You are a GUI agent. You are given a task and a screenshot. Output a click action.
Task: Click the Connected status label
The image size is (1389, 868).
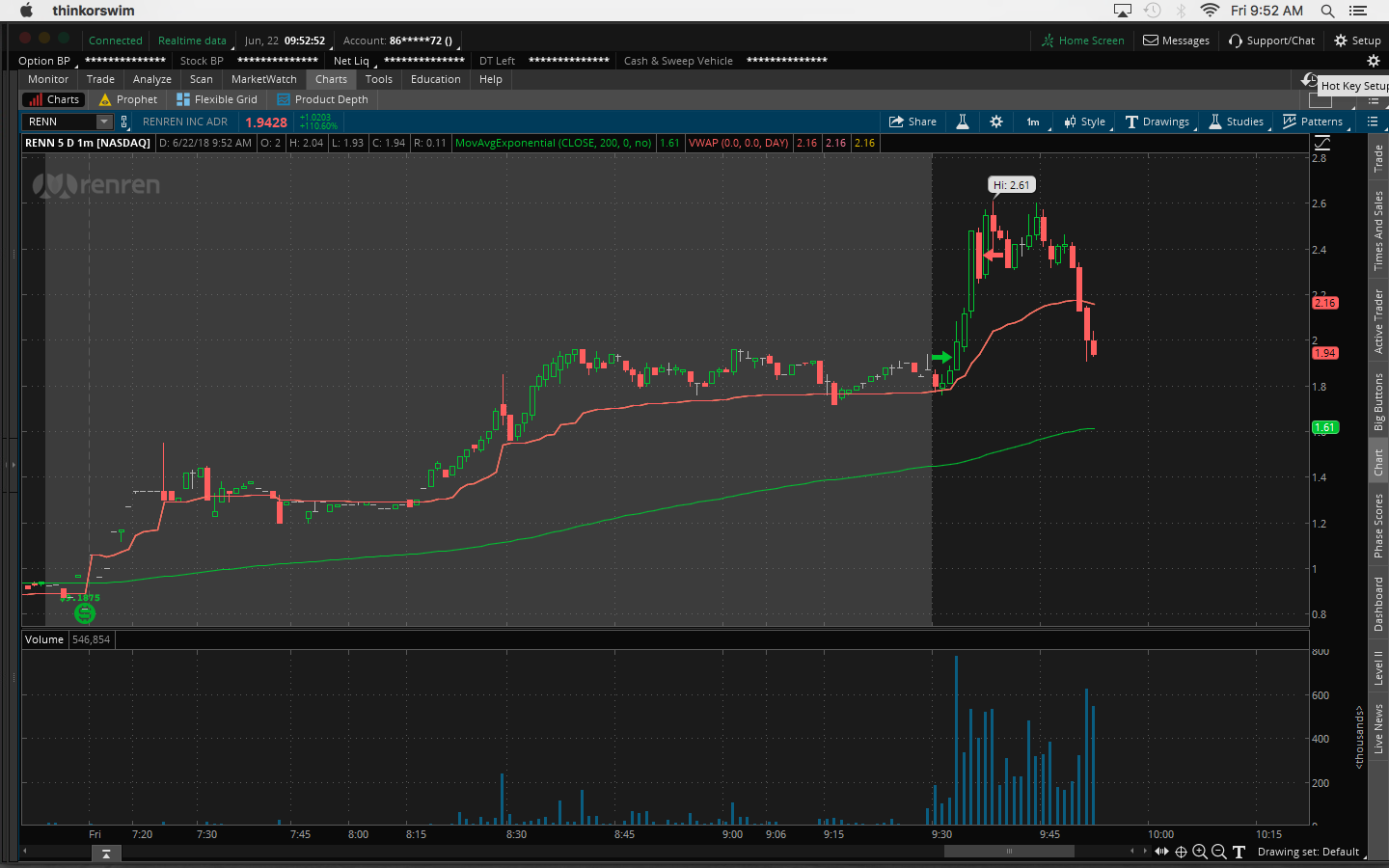[116, 41]
